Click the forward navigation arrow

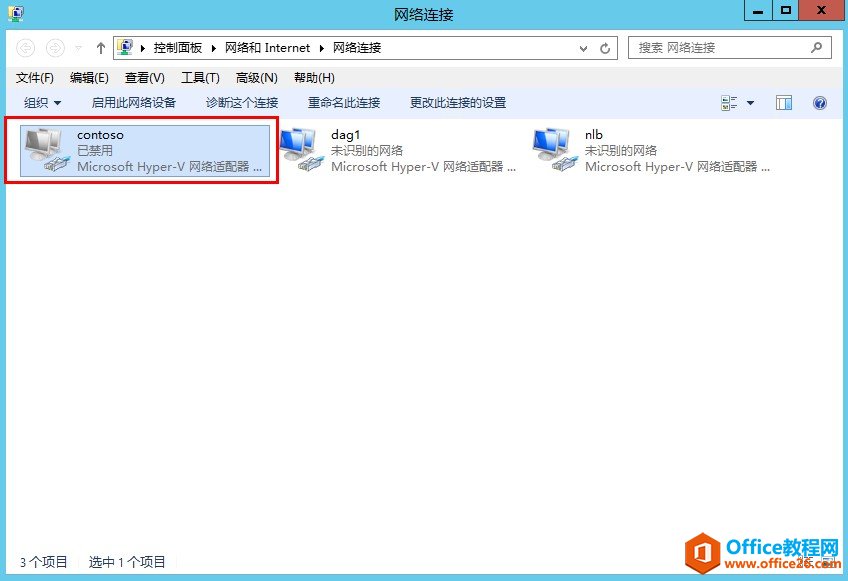[55, 47]
